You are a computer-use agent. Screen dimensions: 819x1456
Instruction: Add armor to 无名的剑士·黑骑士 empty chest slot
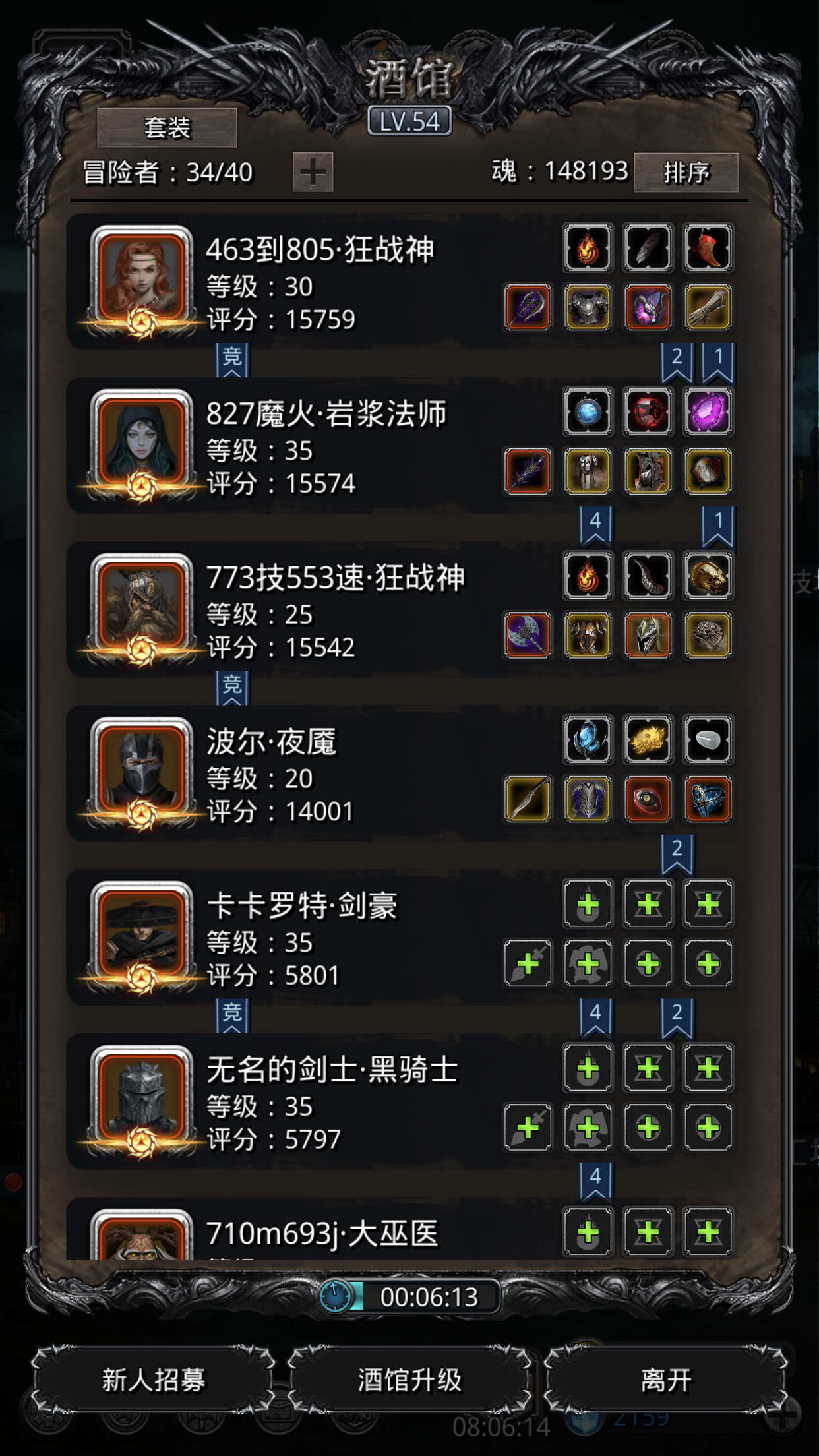[588, 1128]
